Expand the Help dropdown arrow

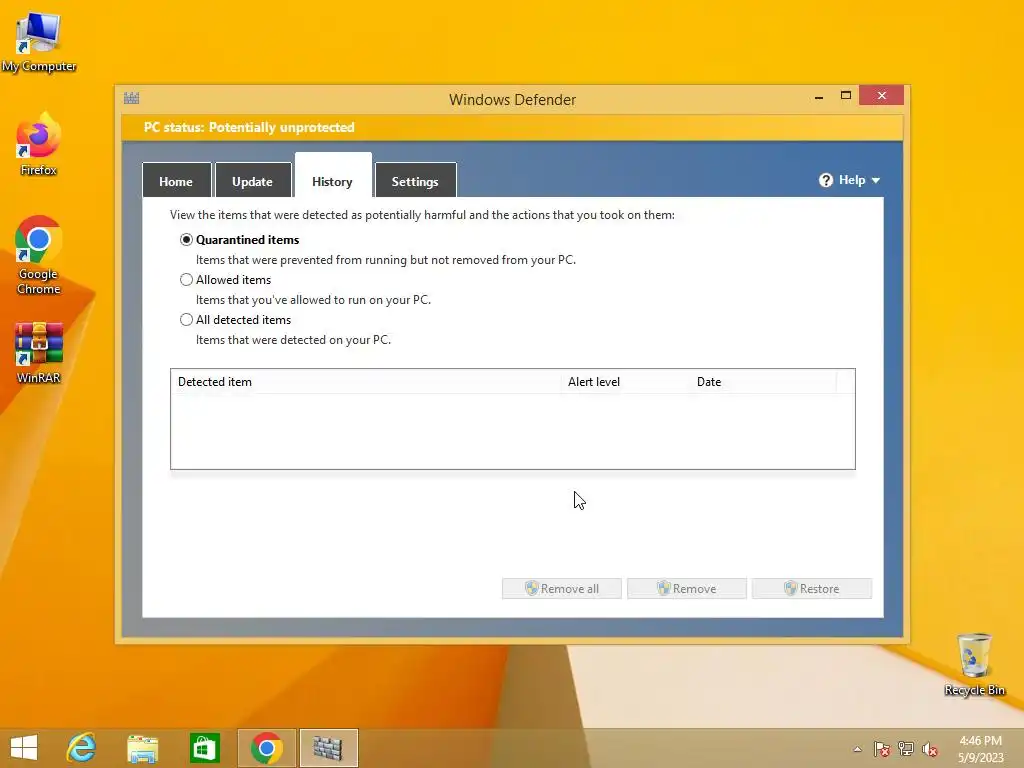876,180
